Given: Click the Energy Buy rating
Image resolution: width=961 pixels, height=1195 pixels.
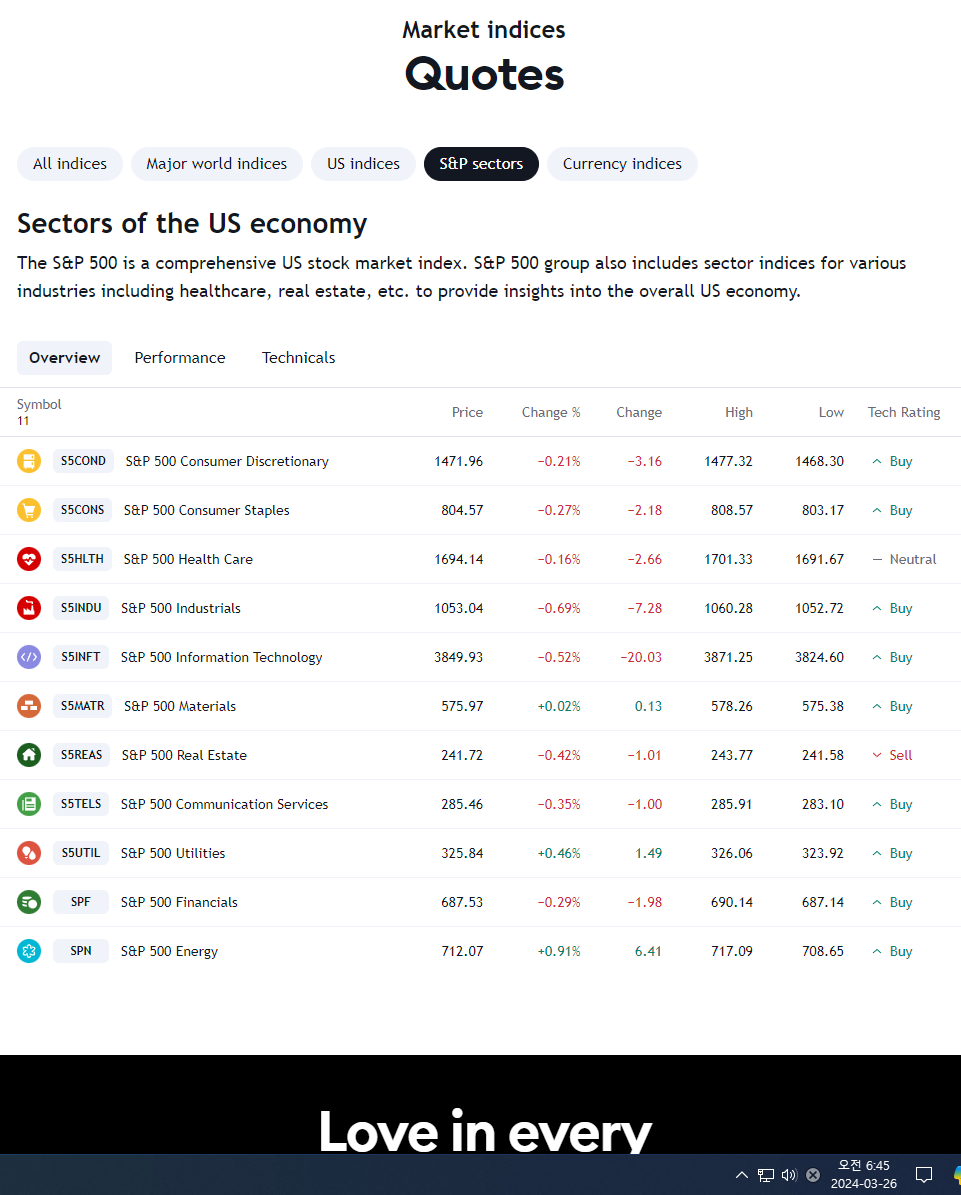Looking at the screenshot, I should tap(892, 951).
